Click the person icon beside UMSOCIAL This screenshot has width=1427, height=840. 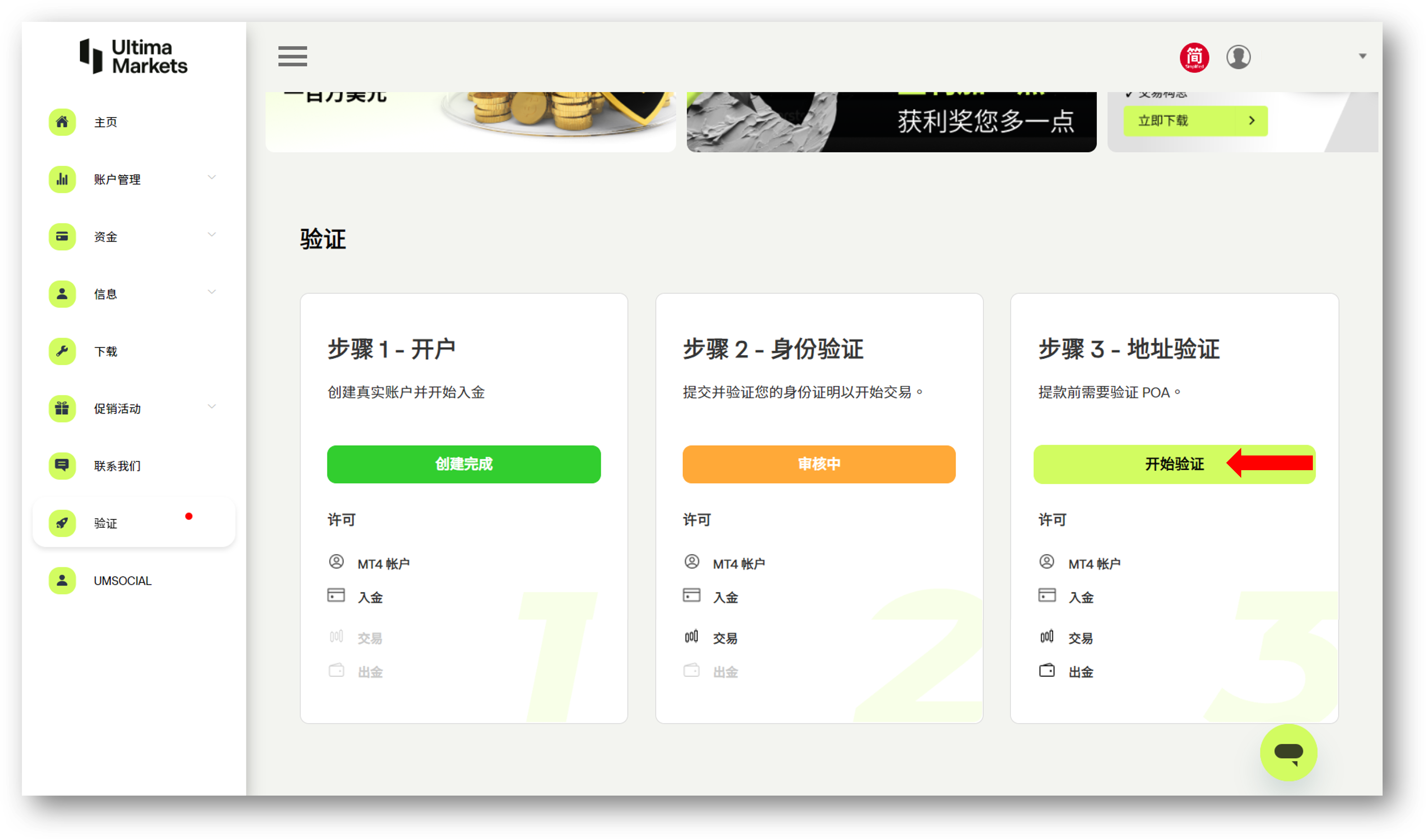pos(62,580)
